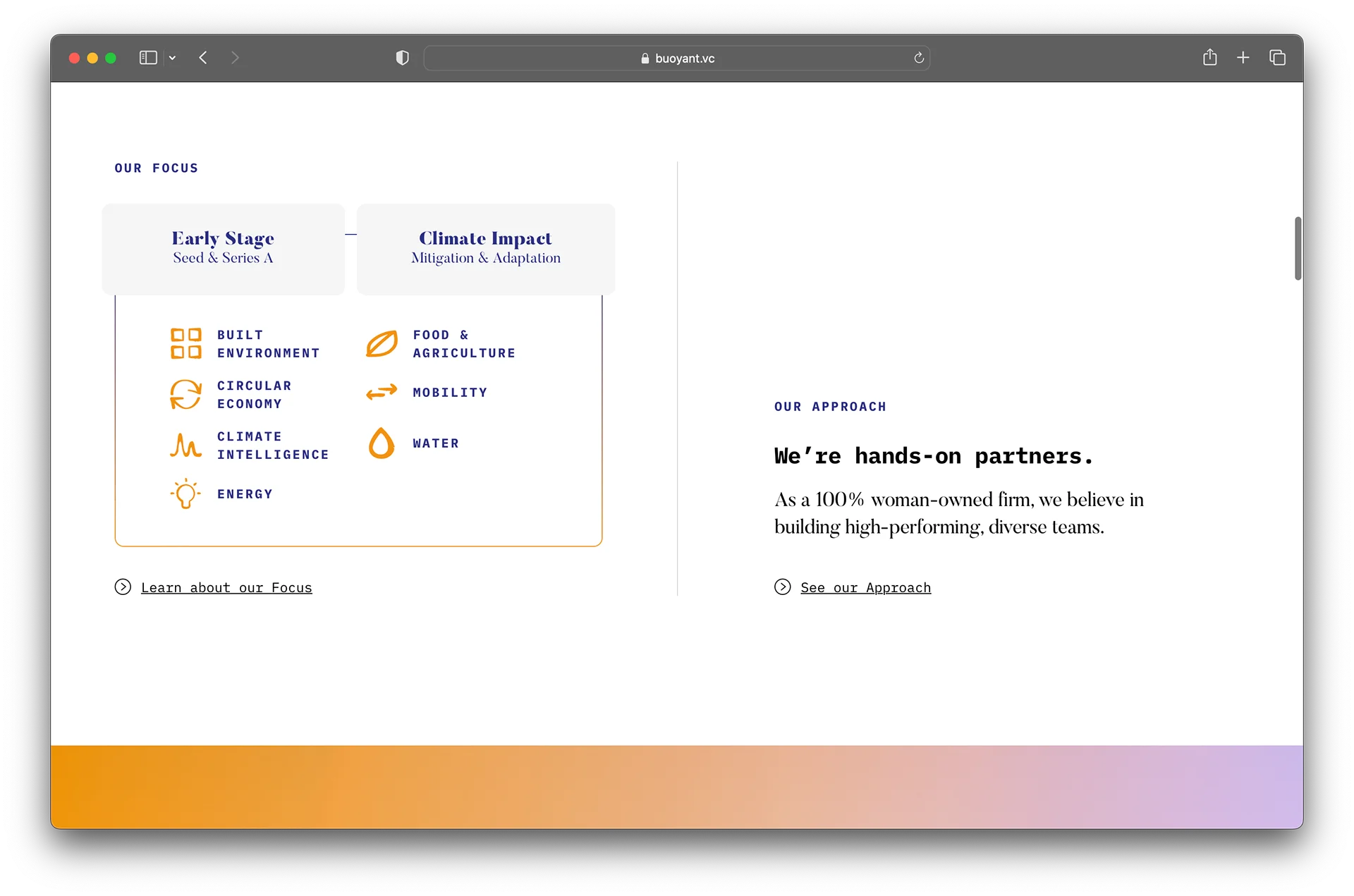1354x896 pixels.
Task: Click the Climate Intelligence waveform icon
Action: [x=185, y=445]
